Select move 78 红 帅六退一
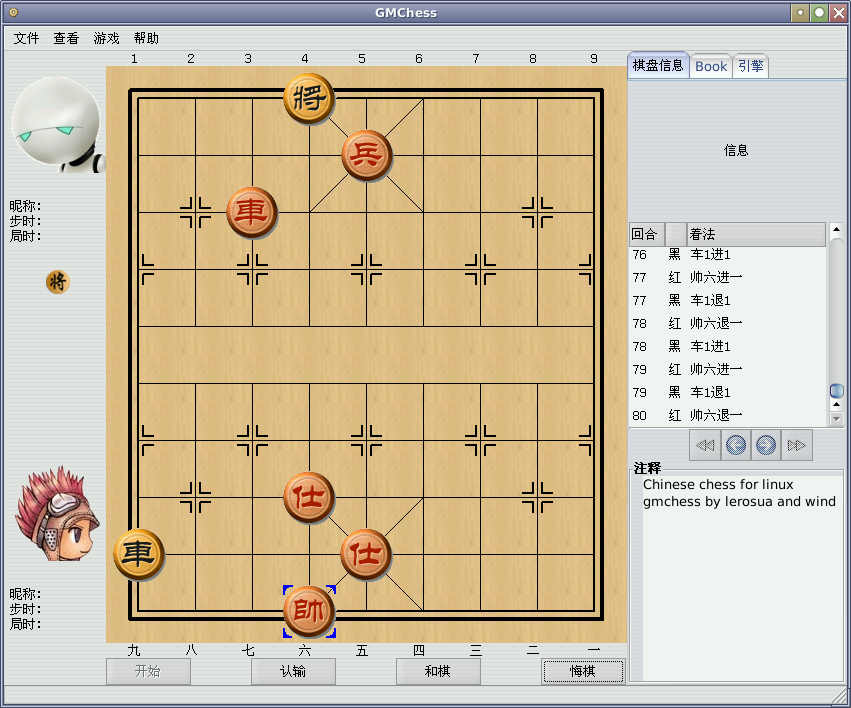The width and height of the screenshot is (851, 708). [727, 323]
